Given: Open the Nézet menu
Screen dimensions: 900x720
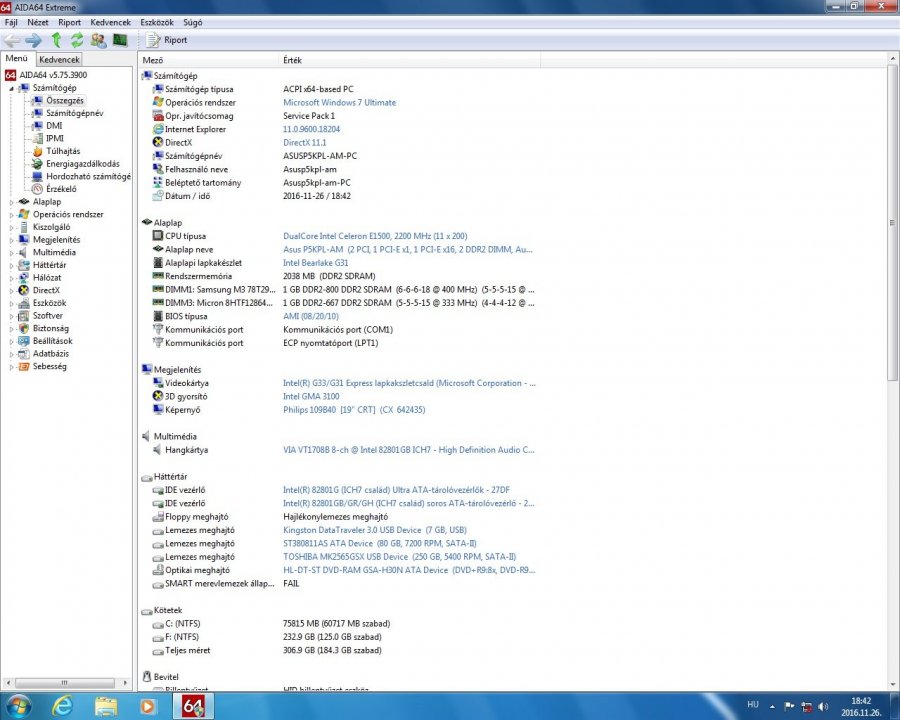Looking at the screenshot, I should [x=37, y=22].
